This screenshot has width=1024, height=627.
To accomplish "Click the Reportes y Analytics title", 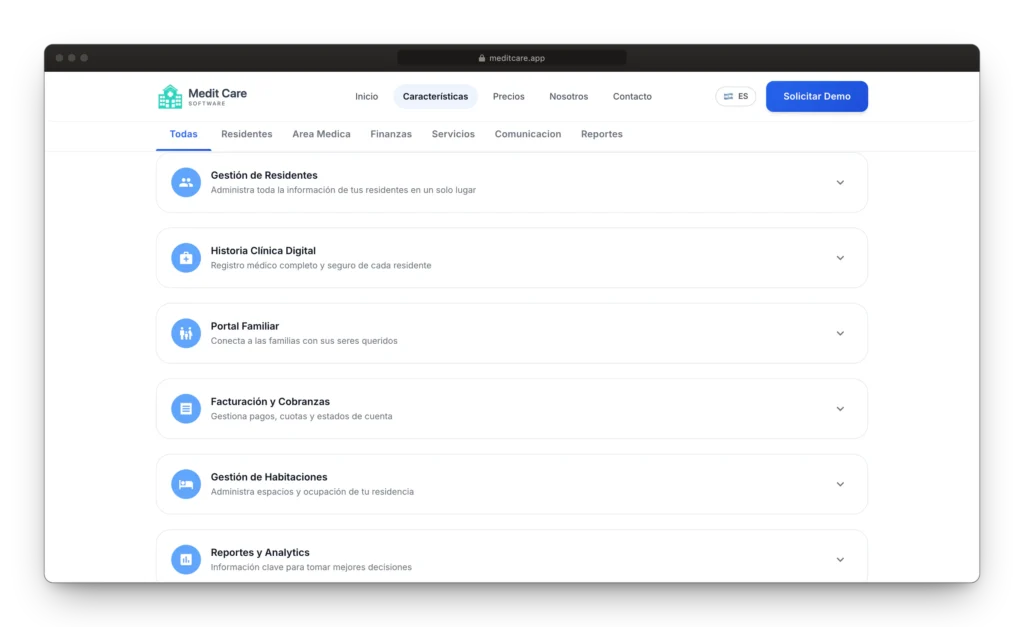I will coord(260,553).
